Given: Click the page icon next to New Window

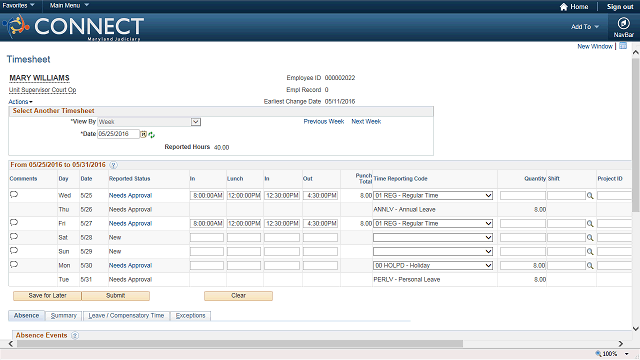Looking at the screenshot, I should (x=623, y=46).
